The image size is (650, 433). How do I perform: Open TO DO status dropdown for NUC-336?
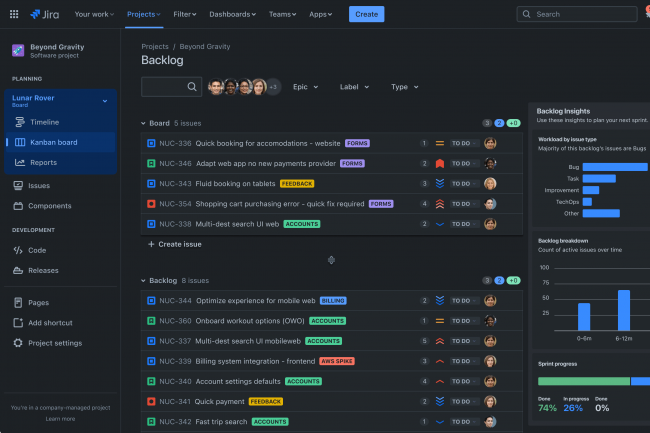coord(463,143)
